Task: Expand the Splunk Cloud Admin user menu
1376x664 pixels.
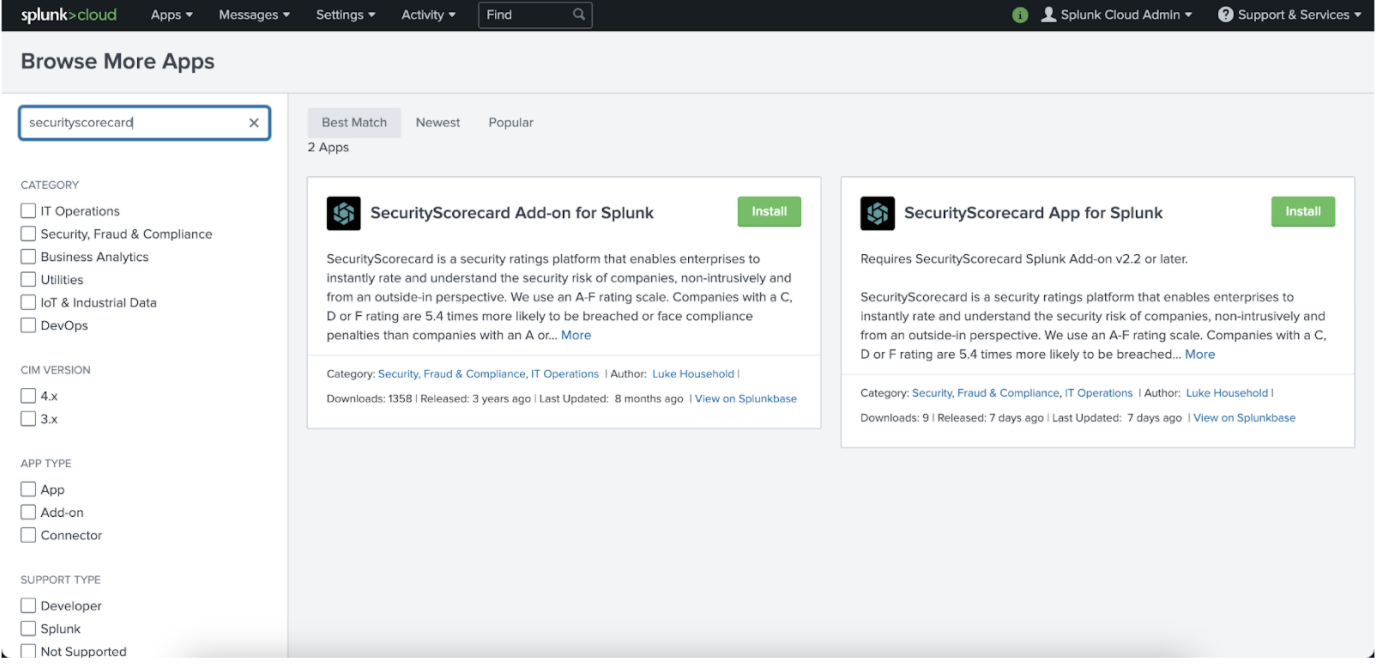Action: pyautogui.click(x=1116, y=15)
